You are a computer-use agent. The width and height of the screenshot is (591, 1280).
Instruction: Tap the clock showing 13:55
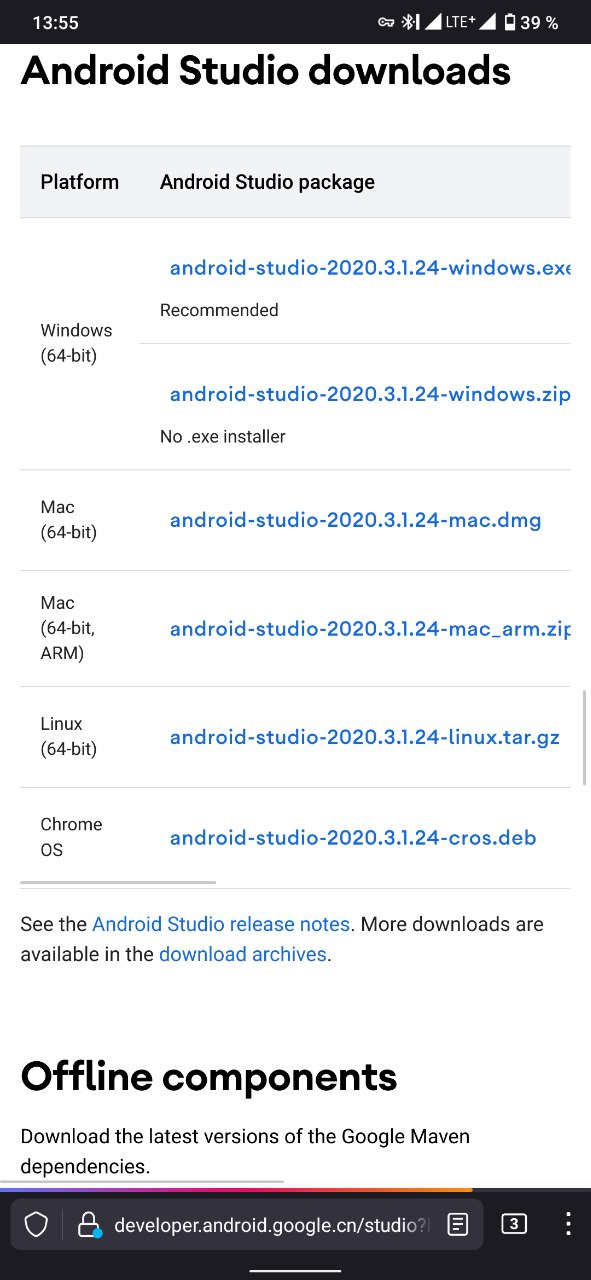click(x=55, y=22)
